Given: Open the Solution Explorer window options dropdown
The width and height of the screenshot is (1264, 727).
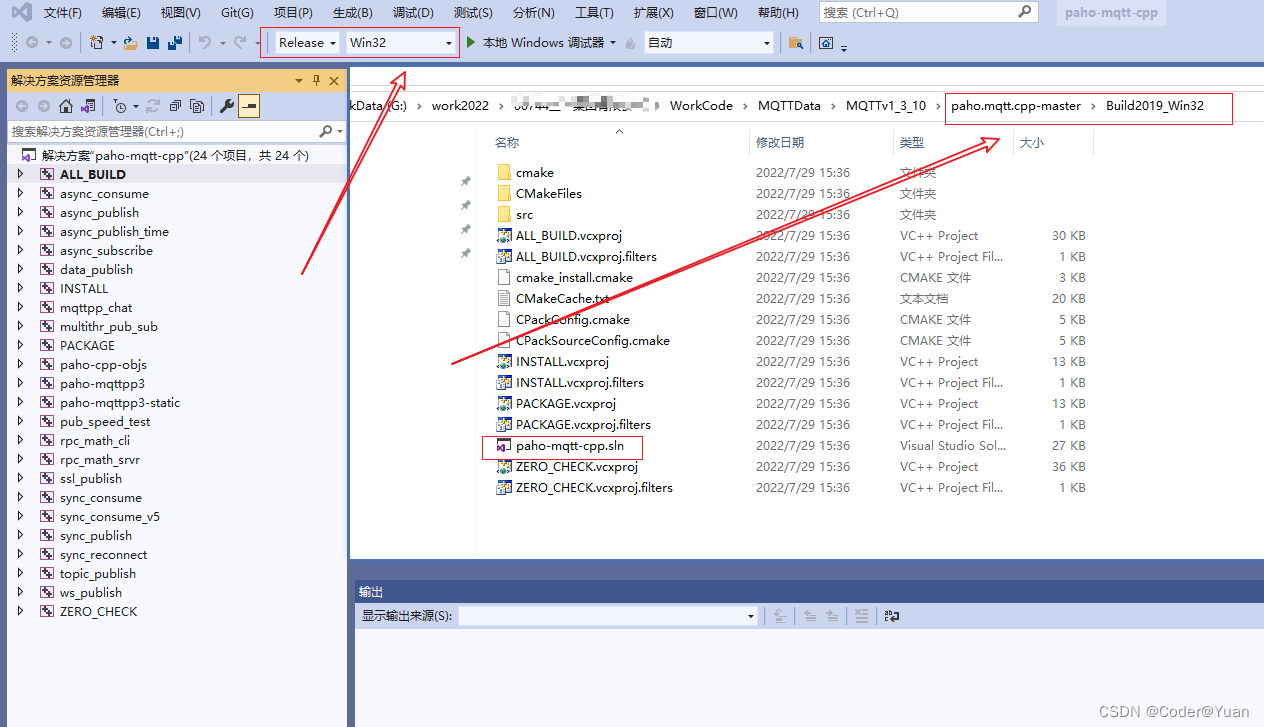Looking at the screenshot, I should 298,81.
